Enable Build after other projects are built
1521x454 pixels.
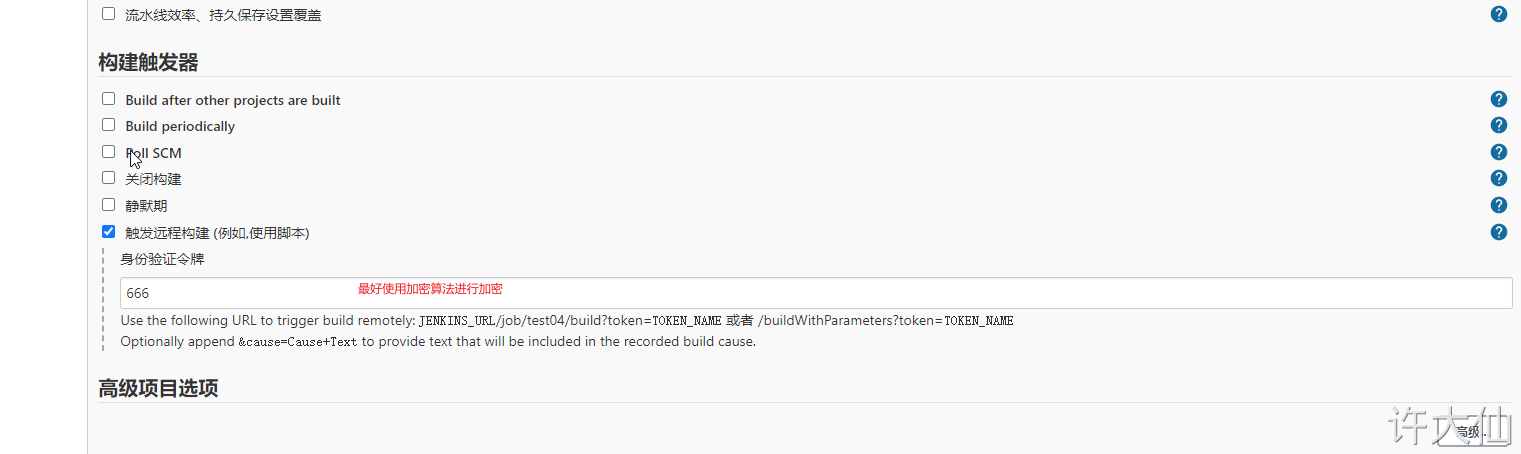[x=109, y=99]
